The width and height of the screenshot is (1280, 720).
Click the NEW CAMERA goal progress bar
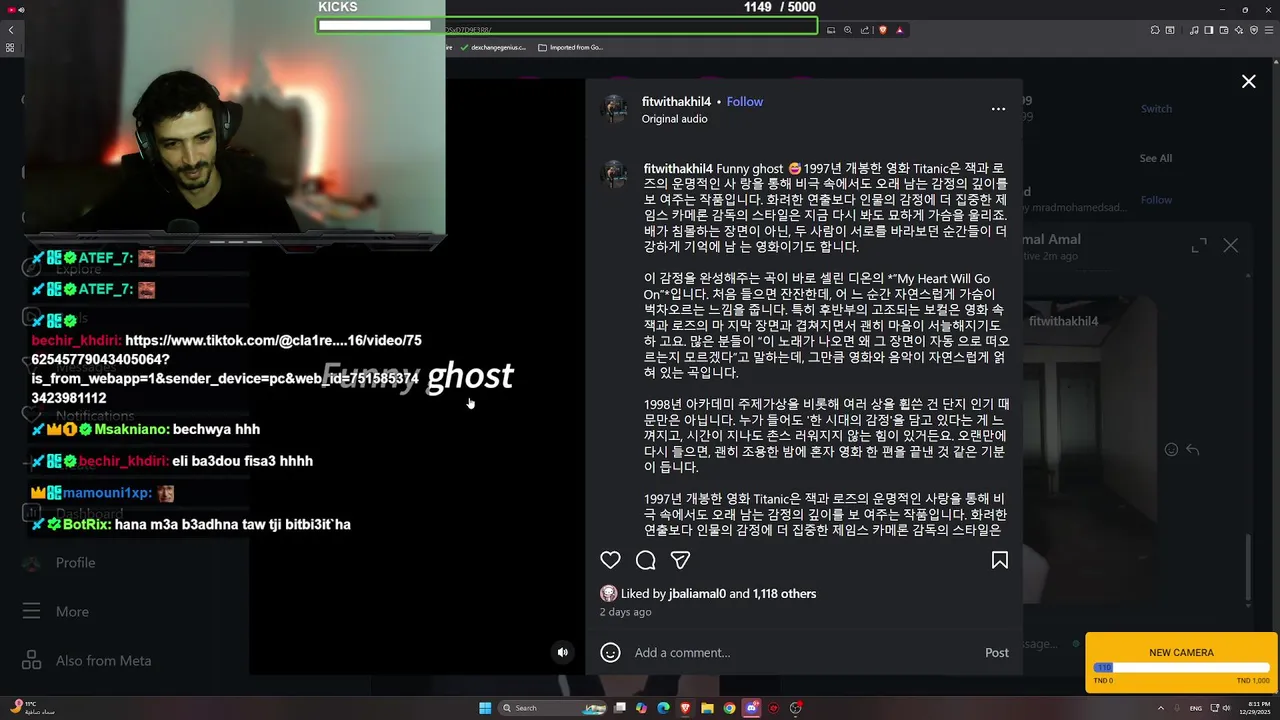point(1181,667)
